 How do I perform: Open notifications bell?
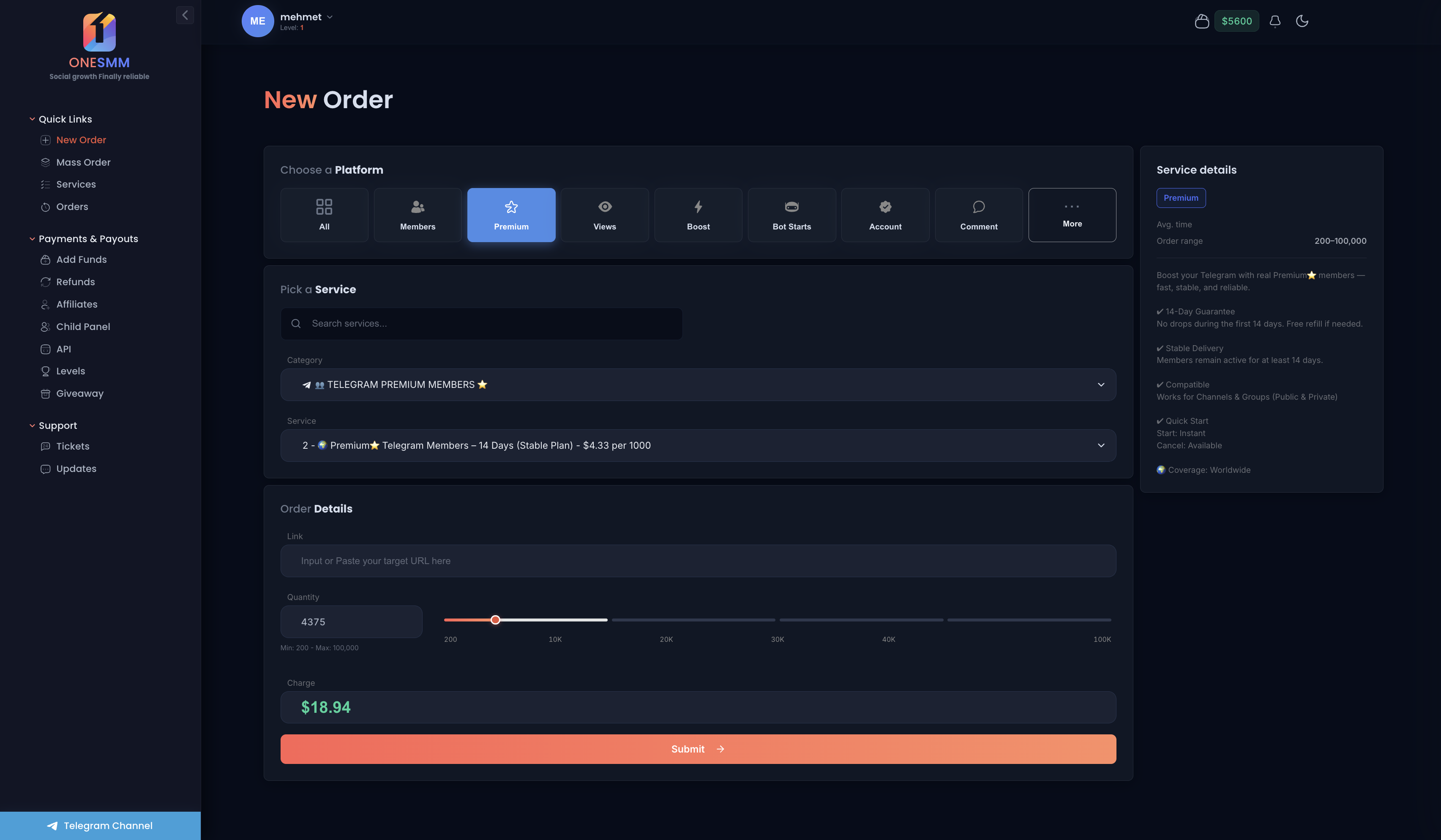tap(1275, 21)
